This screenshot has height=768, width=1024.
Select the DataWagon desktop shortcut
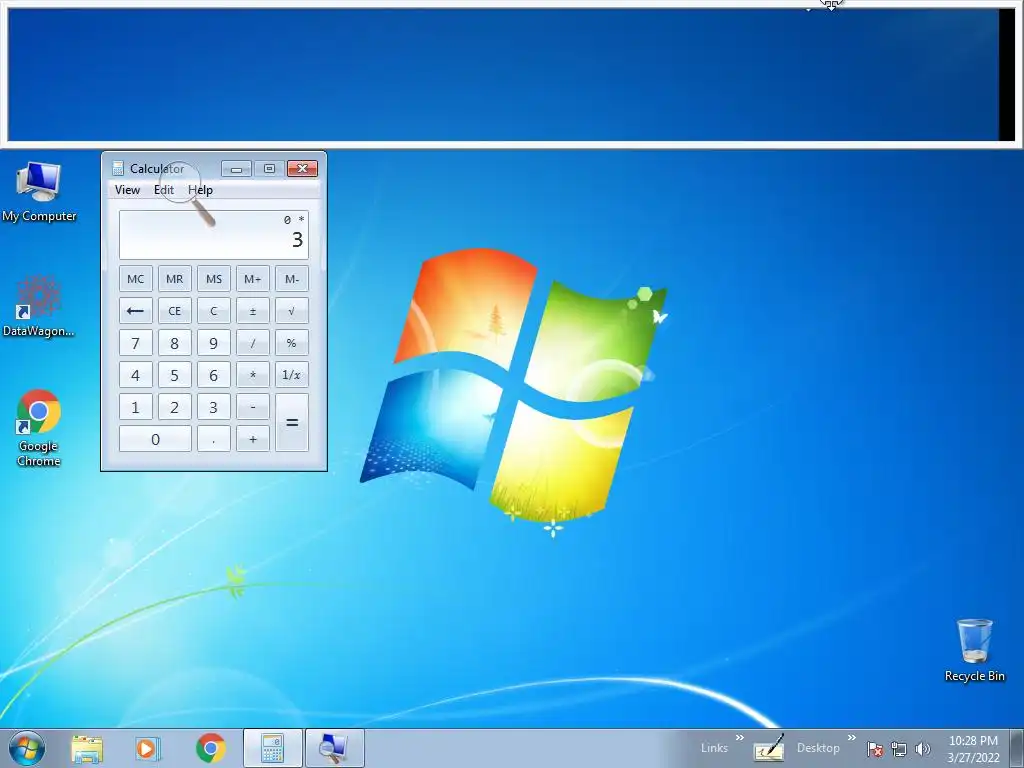pyautogui.click(x=39, y=307)
